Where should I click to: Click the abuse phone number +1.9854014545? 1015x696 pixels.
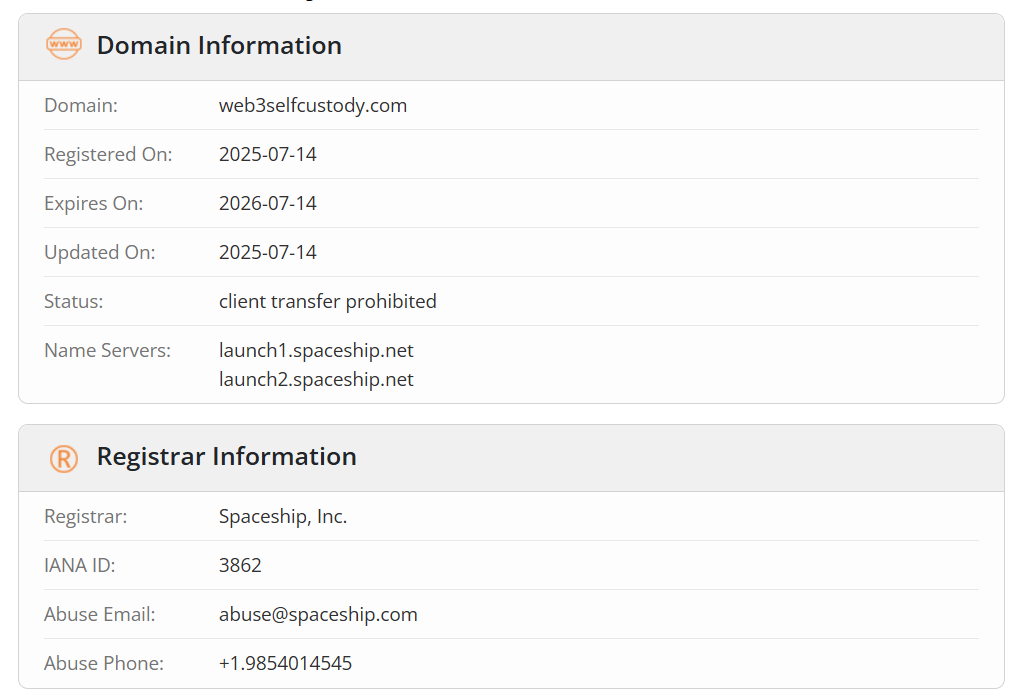(x=285, y=663)
